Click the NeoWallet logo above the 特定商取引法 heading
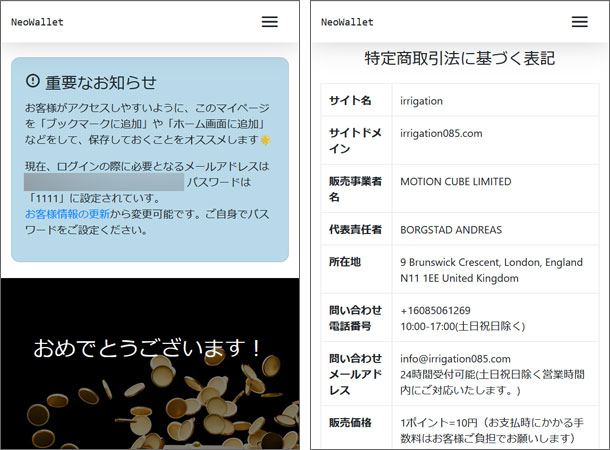610x450 pixels. 347,22
